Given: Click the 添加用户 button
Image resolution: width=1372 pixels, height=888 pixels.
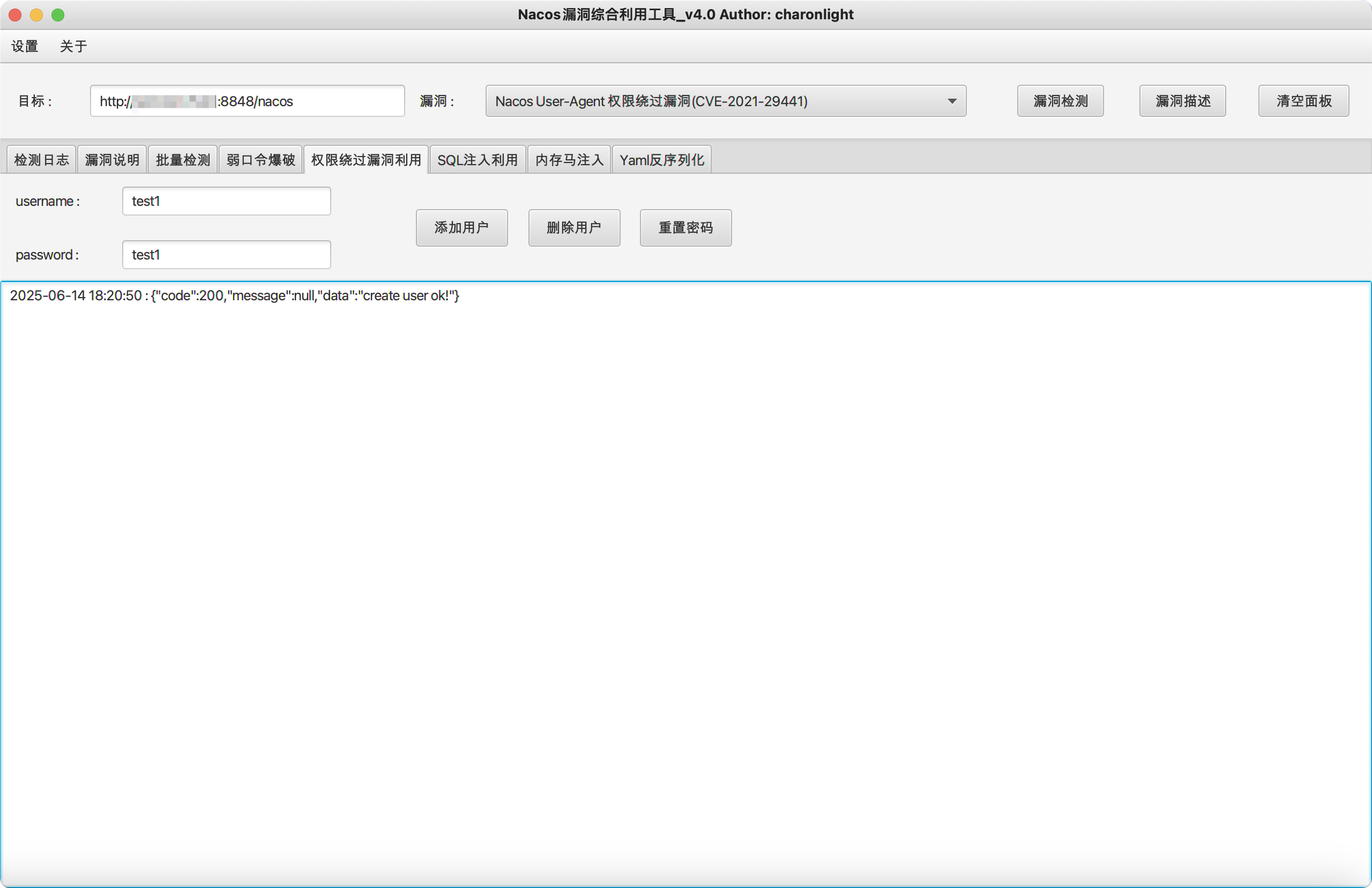Looking at the screenshot, I should 461,228.
